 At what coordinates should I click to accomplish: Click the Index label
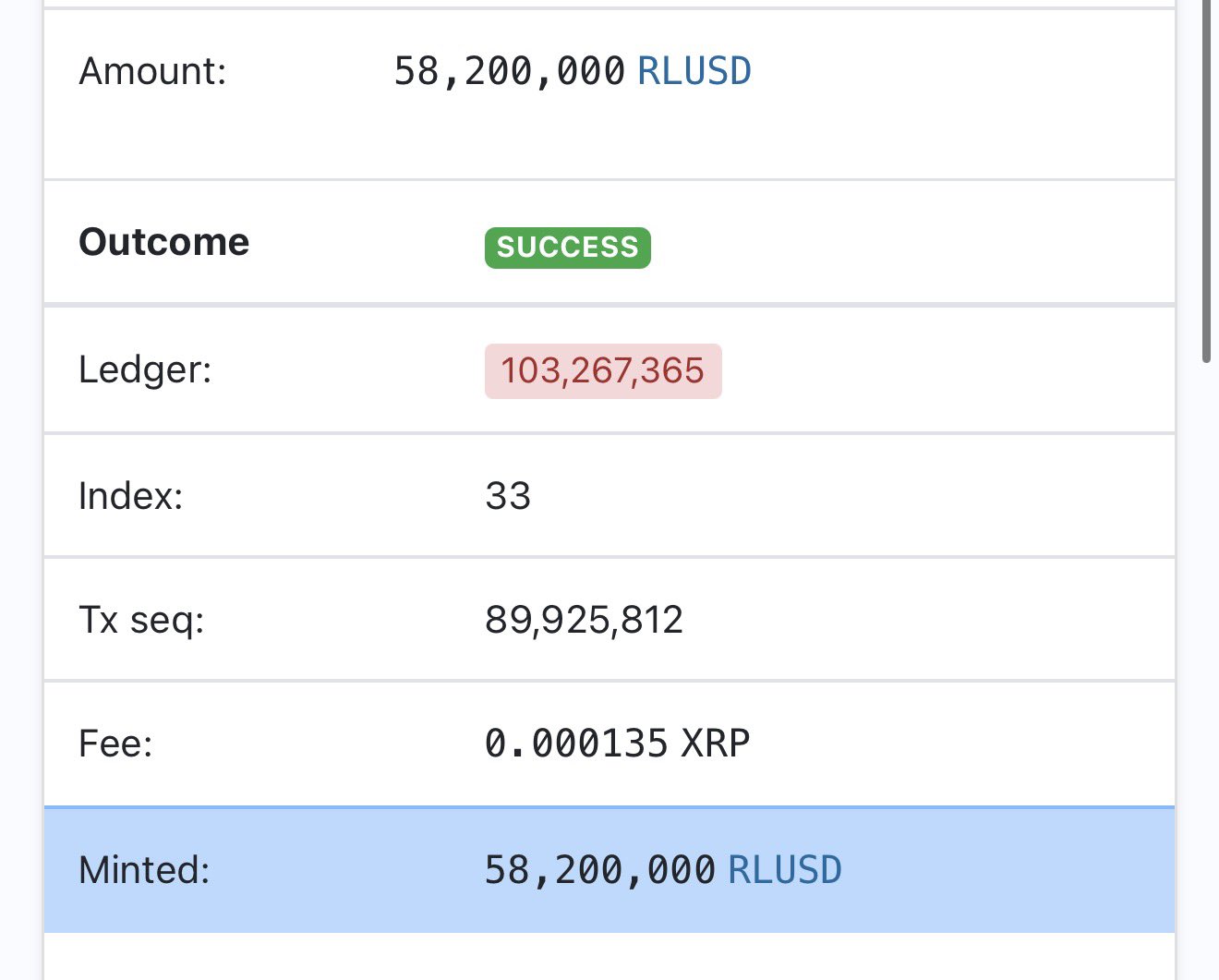(x=130, y=496)
